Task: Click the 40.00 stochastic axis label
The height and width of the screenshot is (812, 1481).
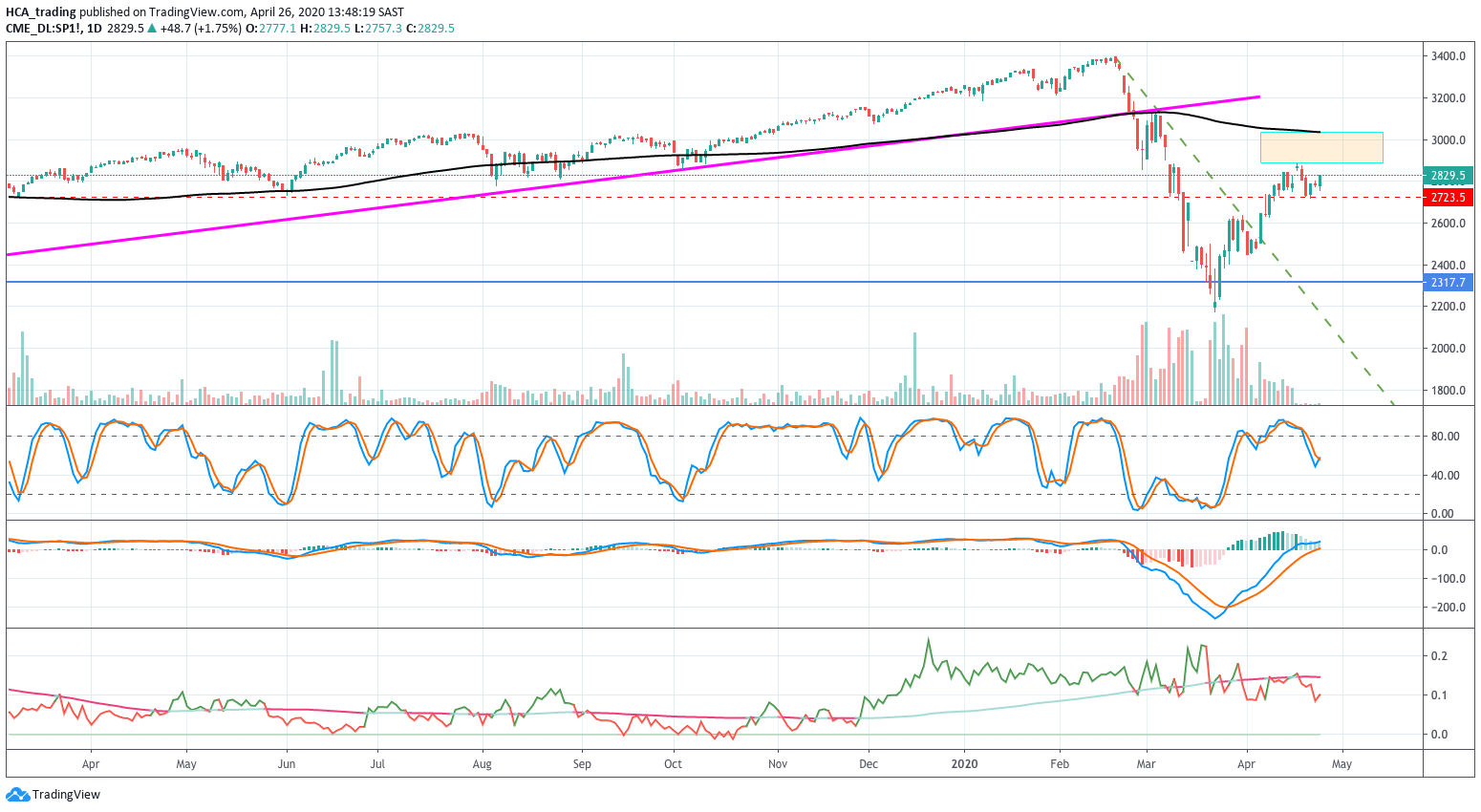Action: coord(1445,476)
